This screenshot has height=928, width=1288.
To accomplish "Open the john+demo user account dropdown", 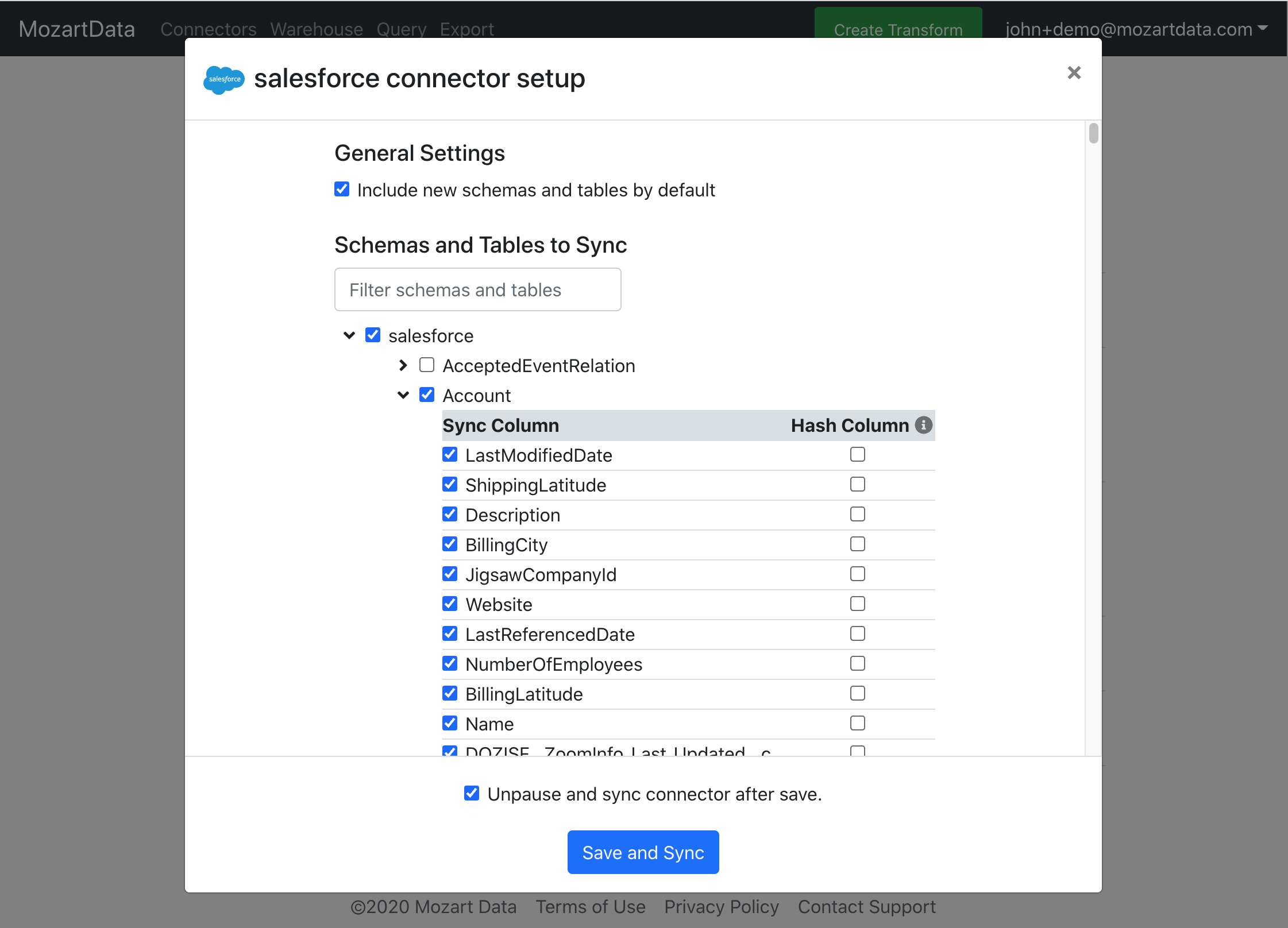I will (x=1136, y=29).
